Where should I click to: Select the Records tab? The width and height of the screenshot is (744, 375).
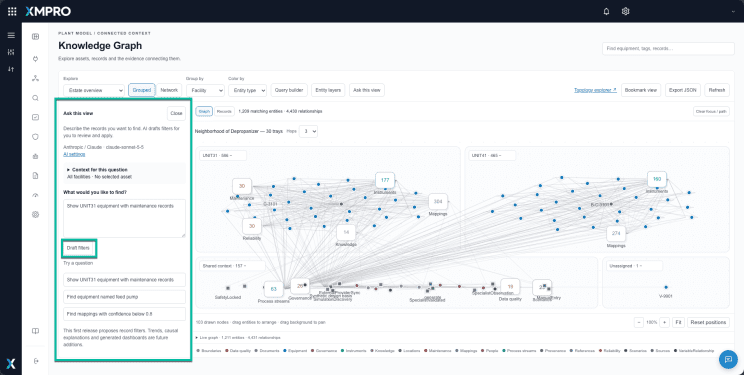pyautogui.click(x=224, y=112)
